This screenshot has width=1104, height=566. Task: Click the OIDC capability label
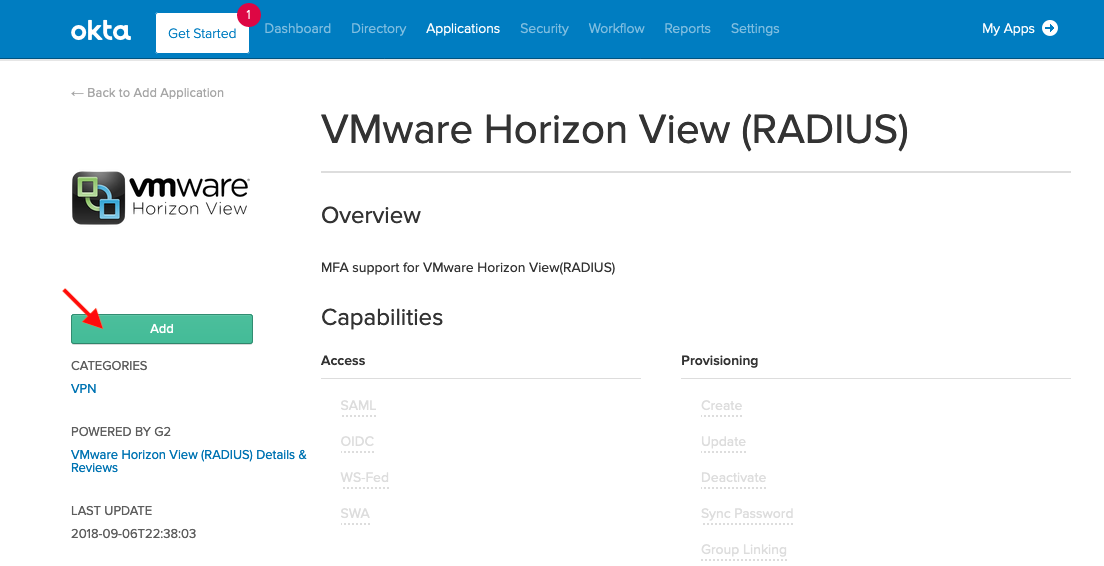357,442
